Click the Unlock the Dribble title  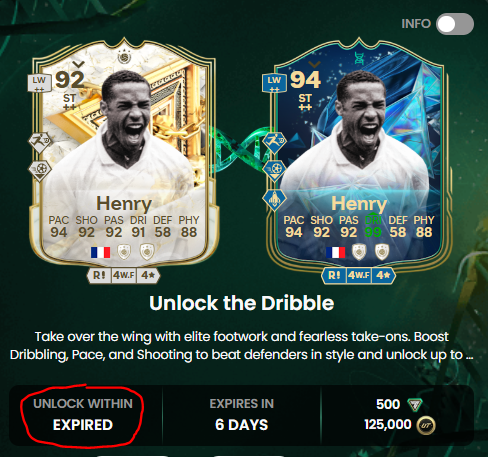241,303
